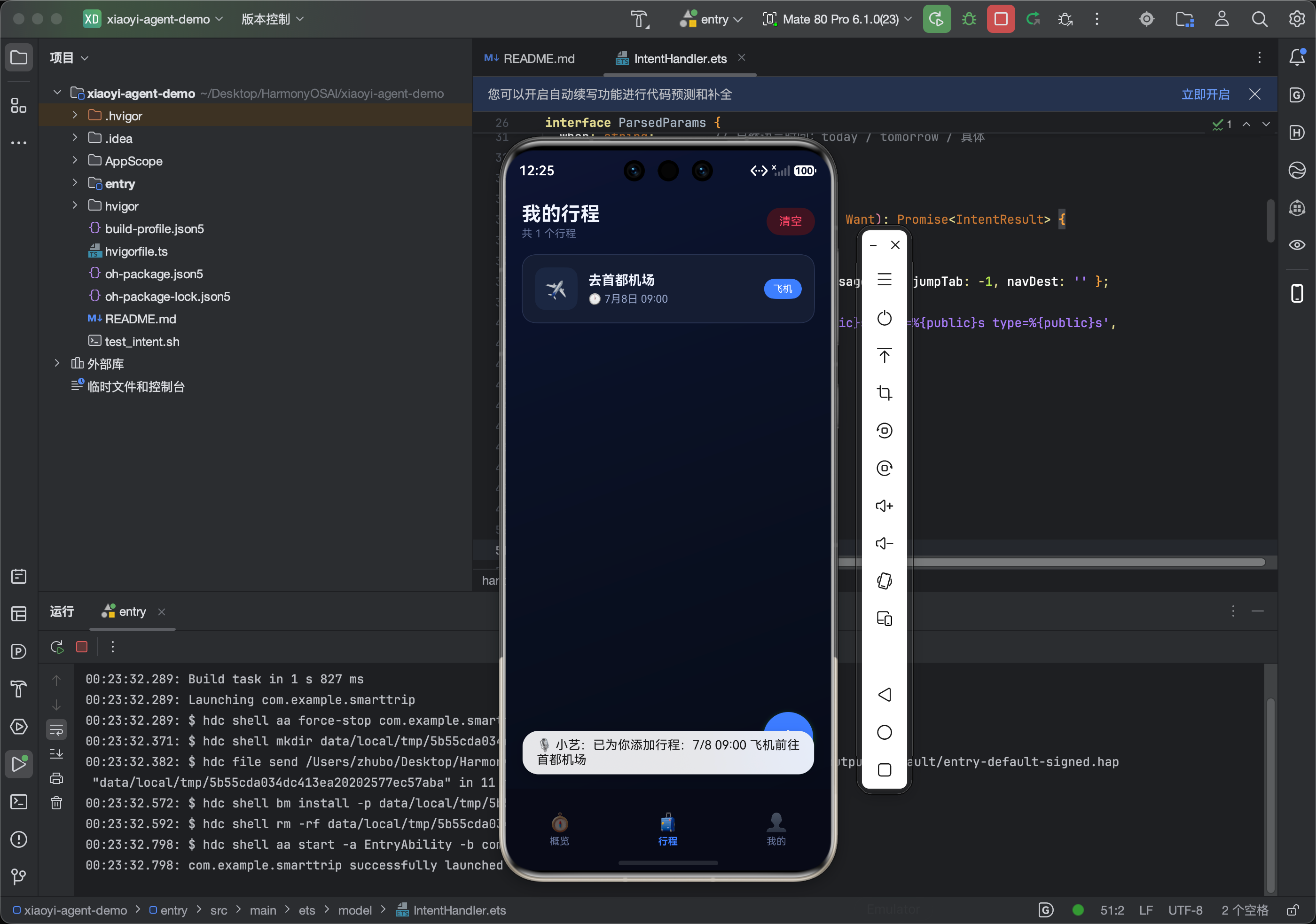Viewport: 1316px width, 924px height.
Task: Tap 清空 button in phone app
Action: click(x=791, y=221)
